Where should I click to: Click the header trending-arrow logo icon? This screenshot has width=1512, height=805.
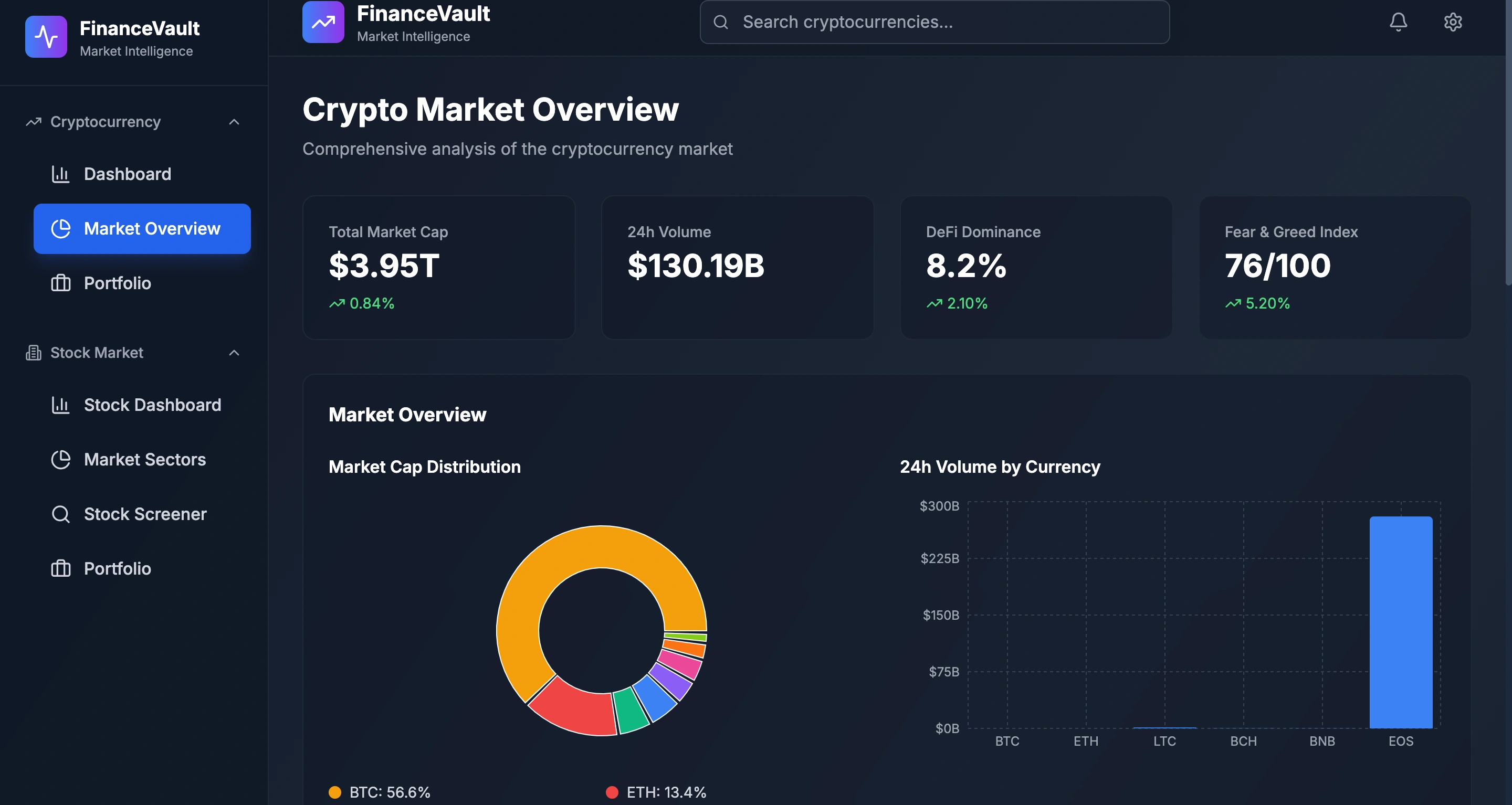click(x=323, y=22)
